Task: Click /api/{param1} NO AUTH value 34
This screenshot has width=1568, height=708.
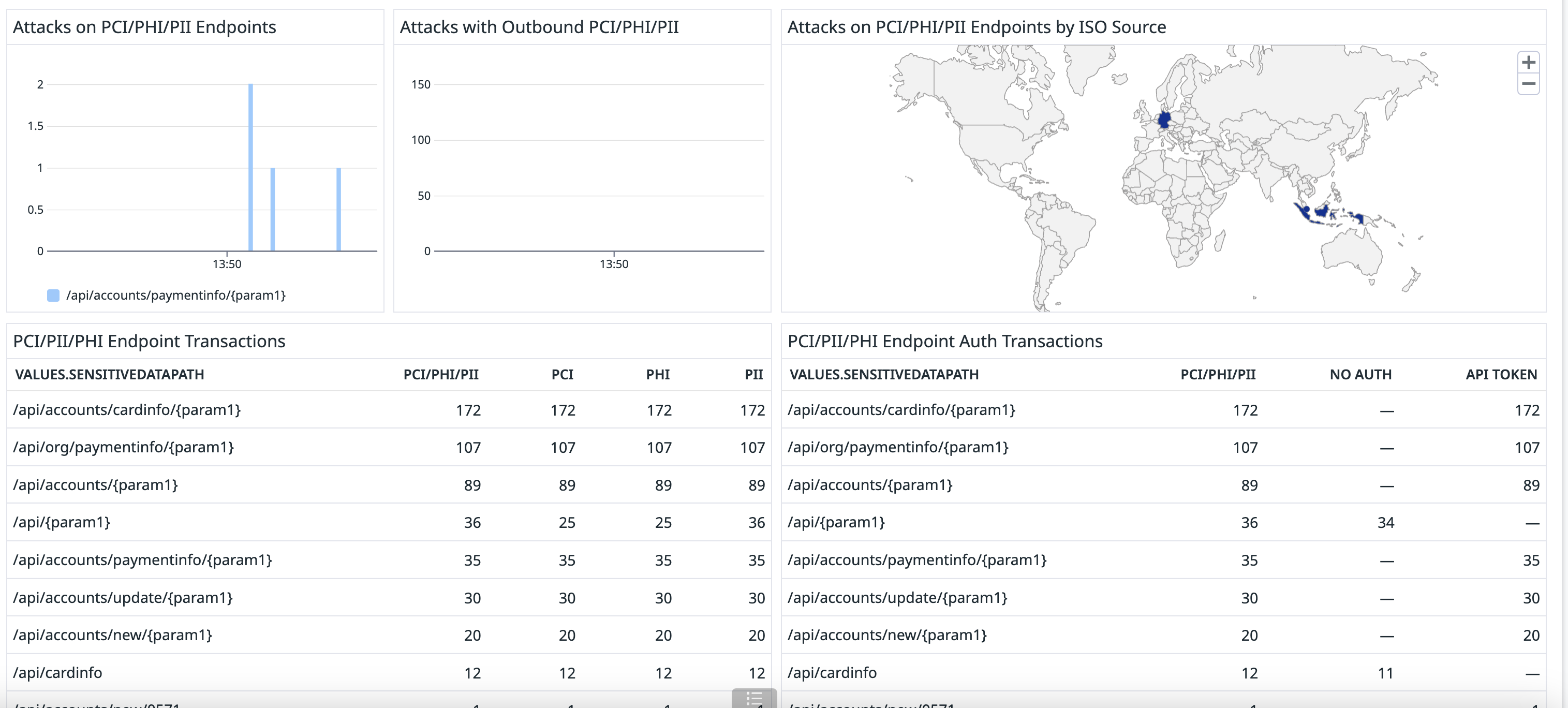Action: [x=1385, y=522]
